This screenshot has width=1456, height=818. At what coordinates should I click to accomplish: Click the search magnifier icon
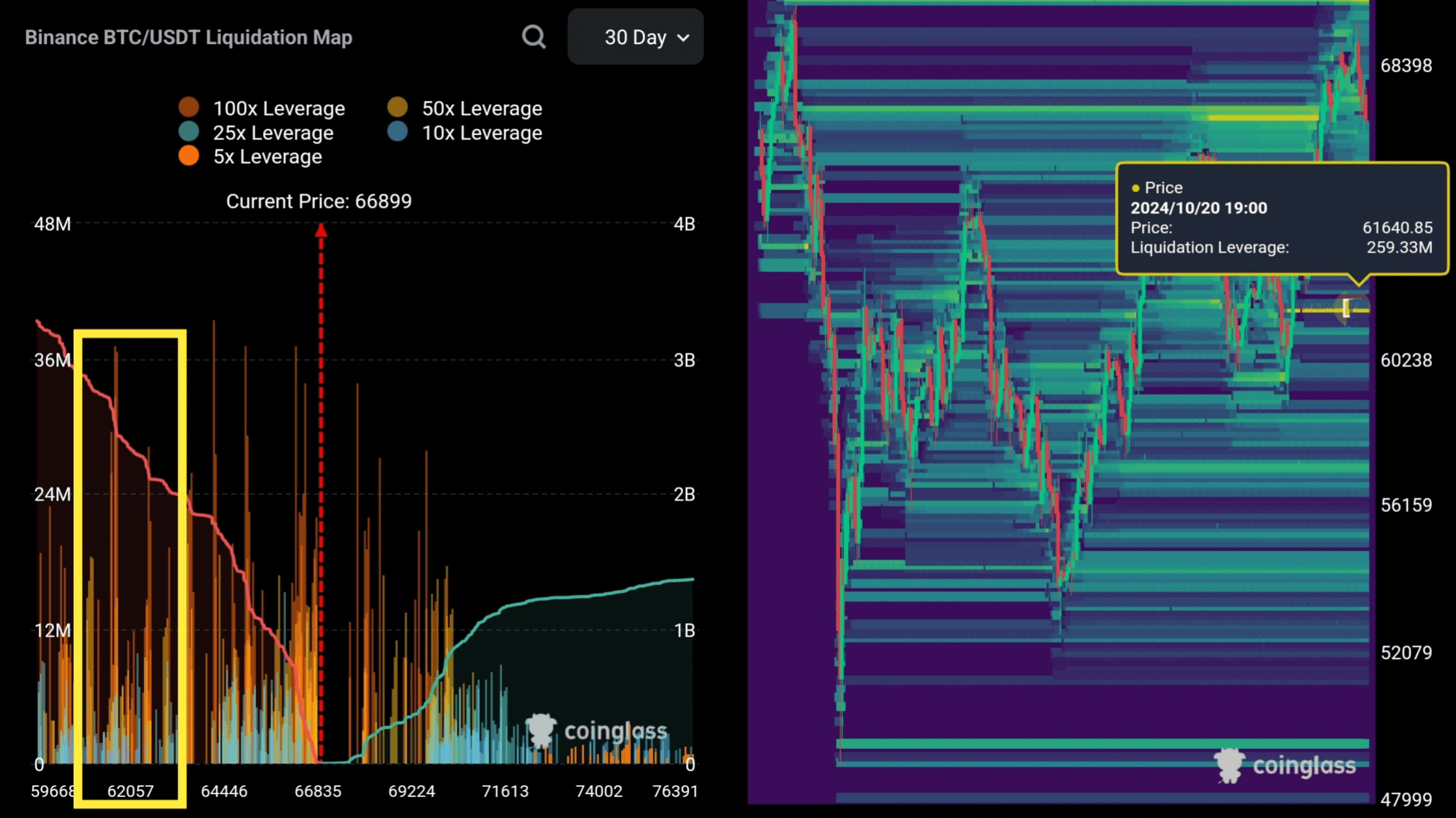click(534, 37)
